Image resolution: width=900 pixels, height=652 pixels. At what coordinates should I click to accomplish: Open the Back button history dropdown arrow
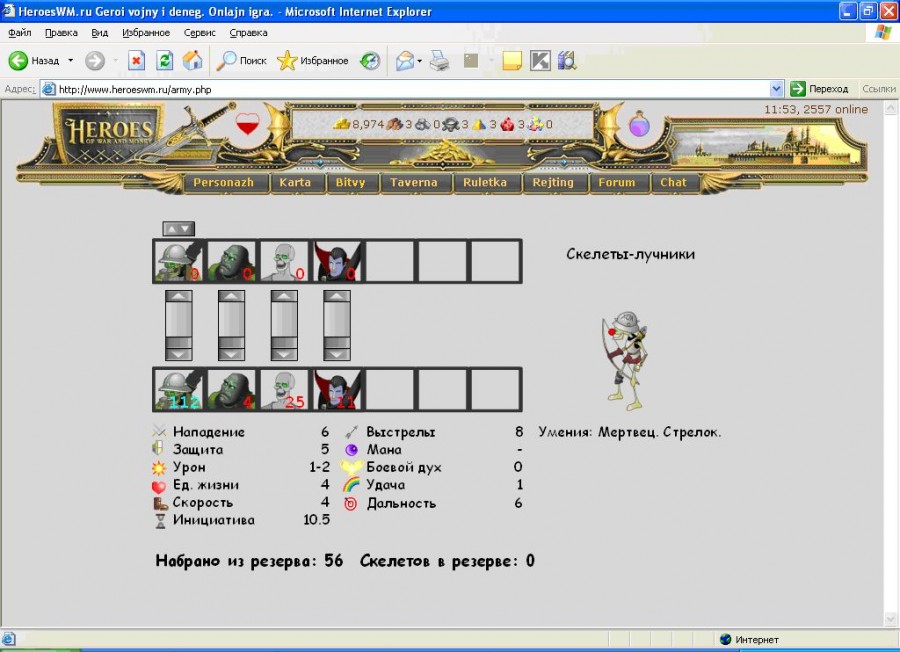pyautogui.click(x=71, y=60)
